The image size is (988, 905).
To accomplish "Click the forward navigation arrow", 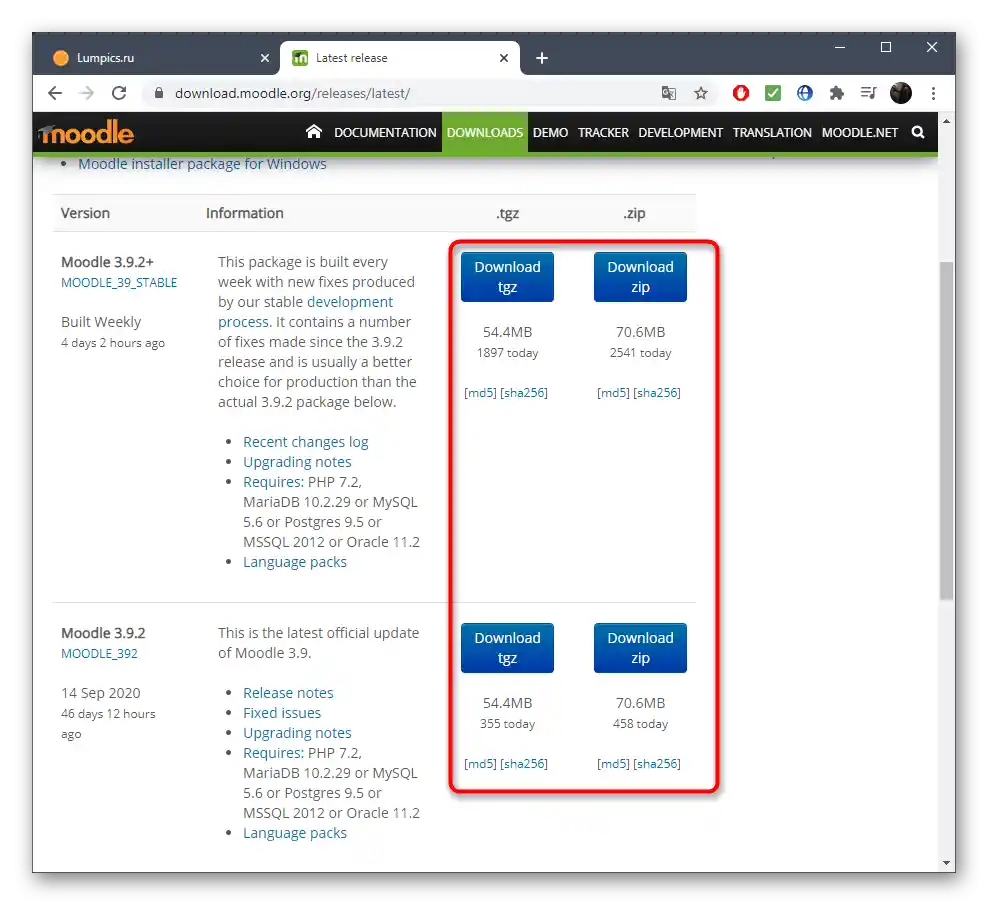I will point(87,93).
